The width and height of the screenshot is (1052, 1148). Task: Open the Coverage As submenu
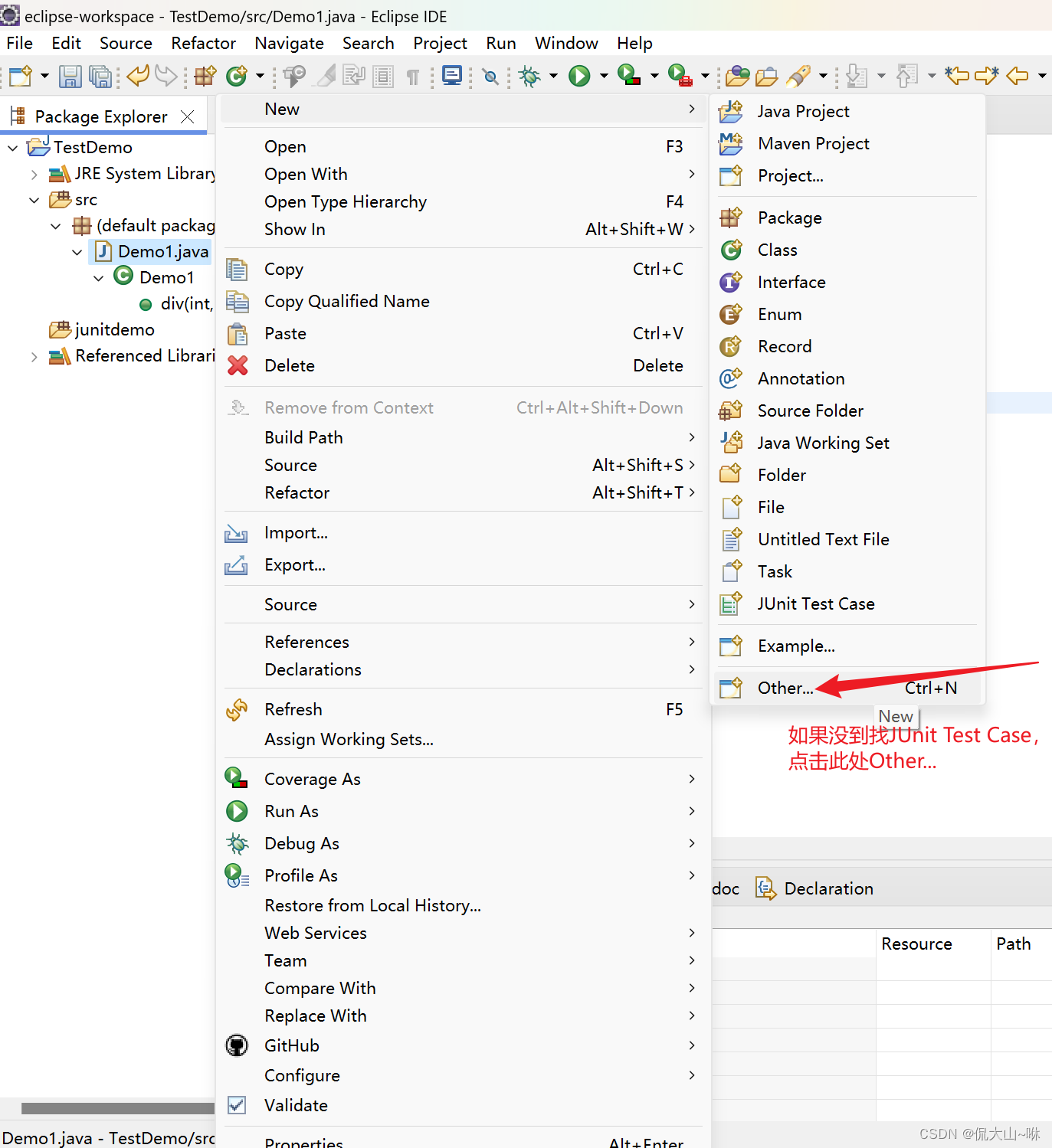click(x=463, y=780)
